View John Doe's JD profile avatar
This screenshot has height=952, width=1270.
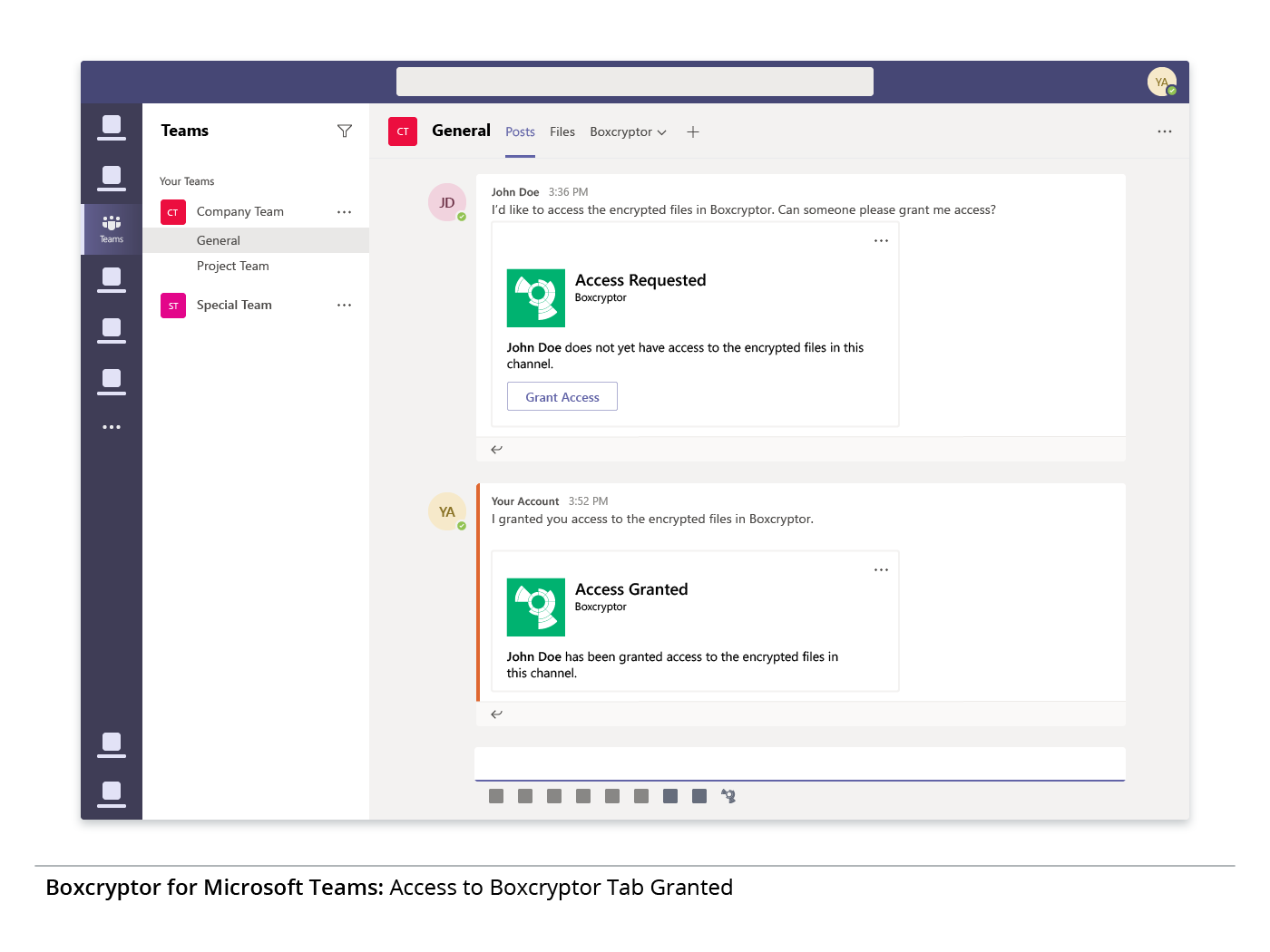[447, 202]
